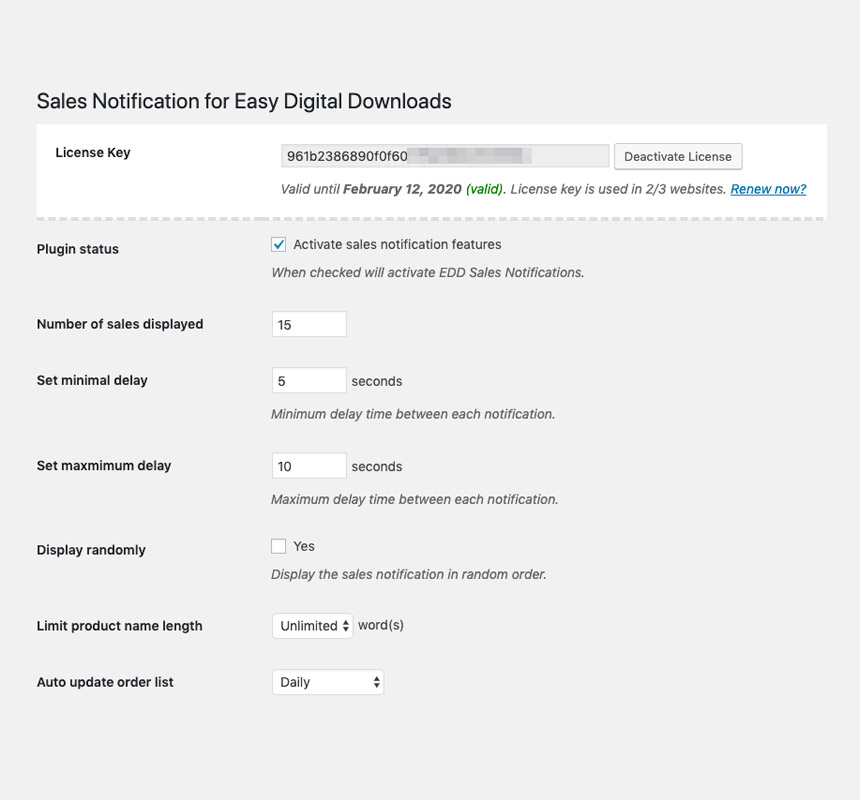Screen dimensions: 860x800
Task: Open the Unlimited word limit dropdown
Action: 313,626
